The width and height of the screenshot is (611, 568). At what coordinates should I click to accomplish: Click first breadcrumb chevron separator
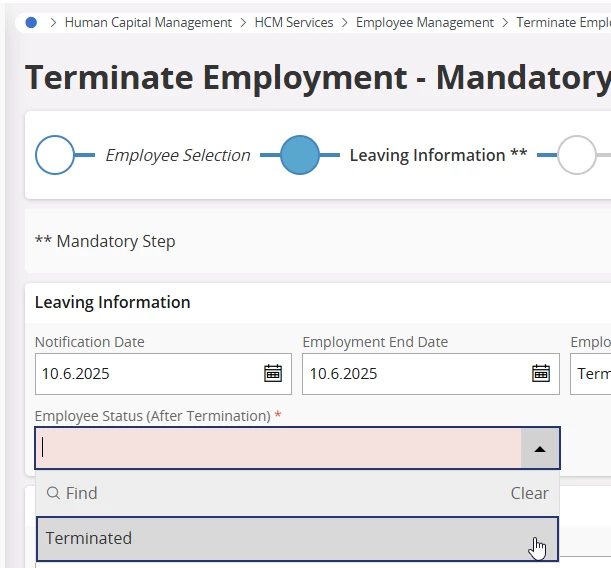point(53,22)
